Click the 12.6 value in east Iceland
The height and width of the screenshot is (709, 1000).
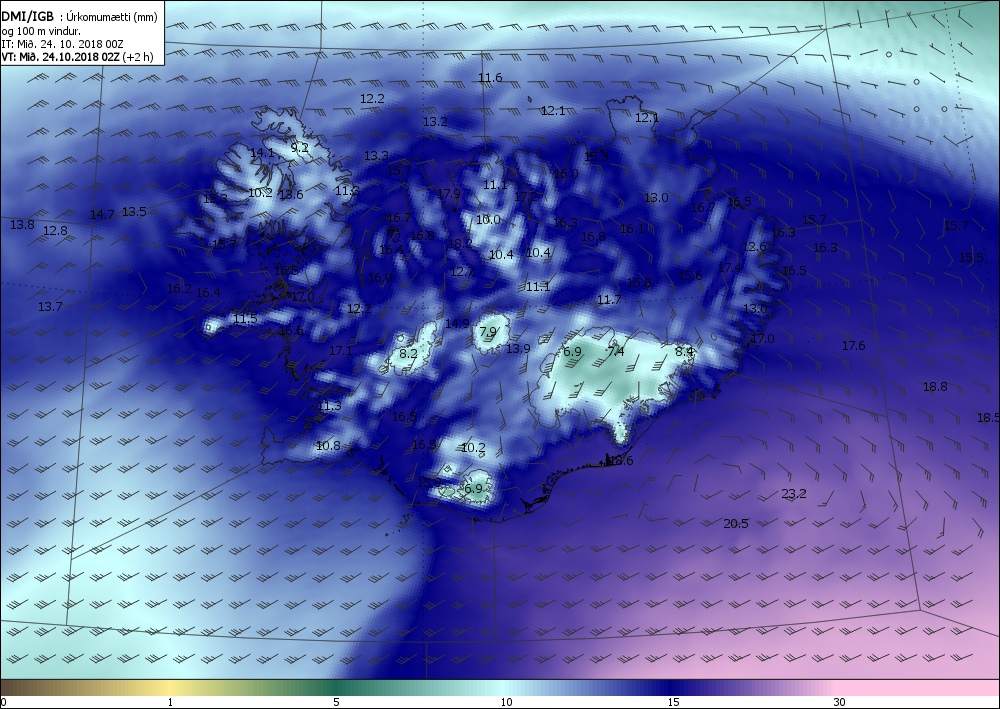754,247
